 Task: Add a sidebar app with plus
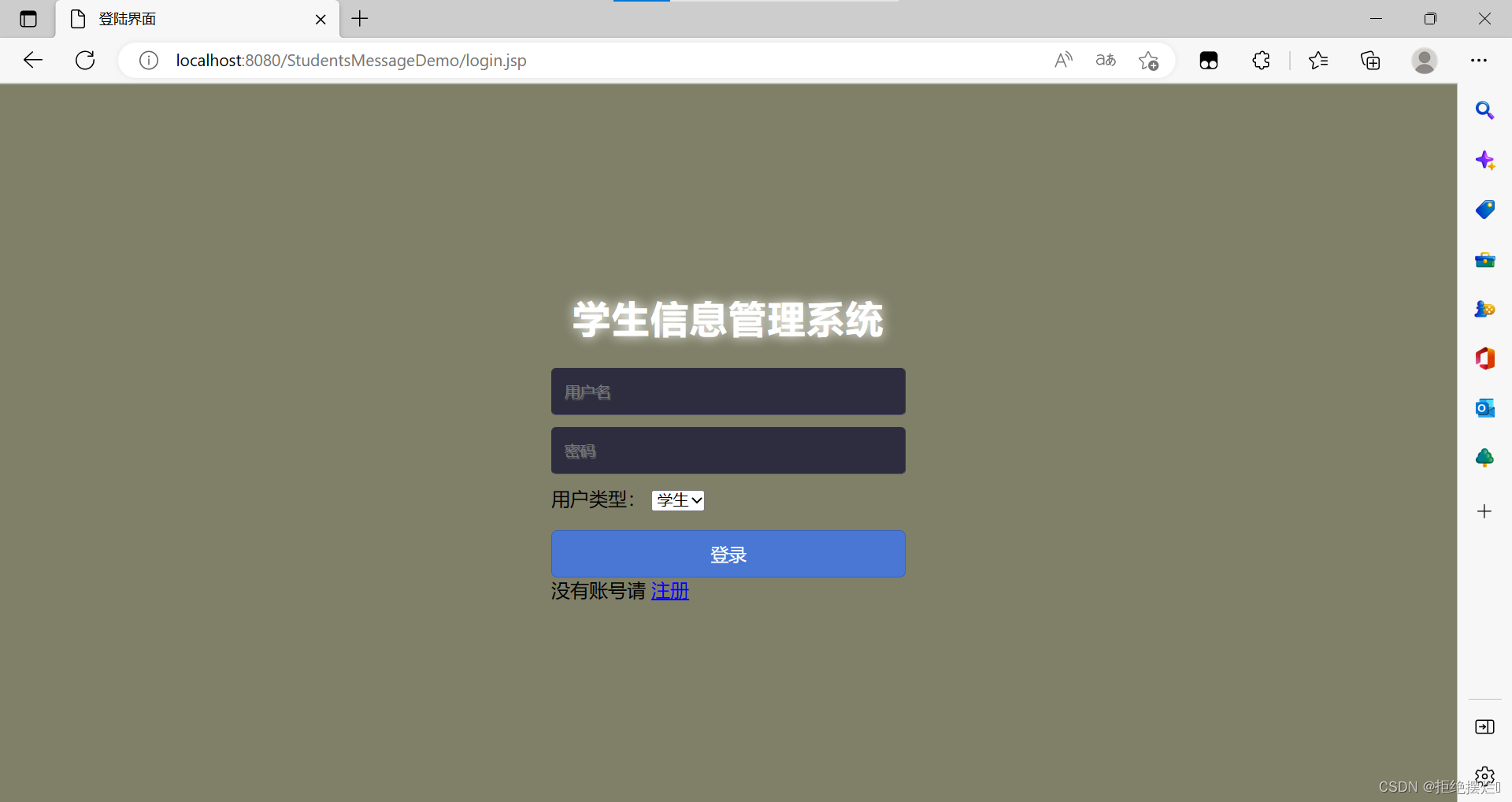[x=1484, y=511]
